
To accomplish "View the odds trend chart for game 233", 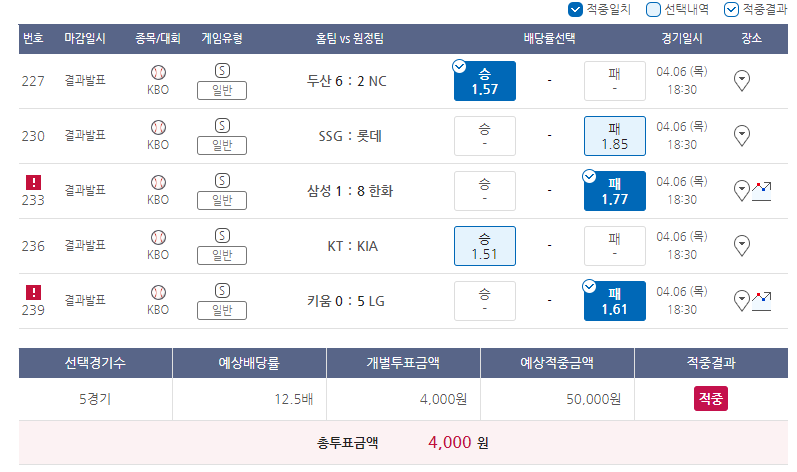I will pyautogui.click(x=761, y=192).
